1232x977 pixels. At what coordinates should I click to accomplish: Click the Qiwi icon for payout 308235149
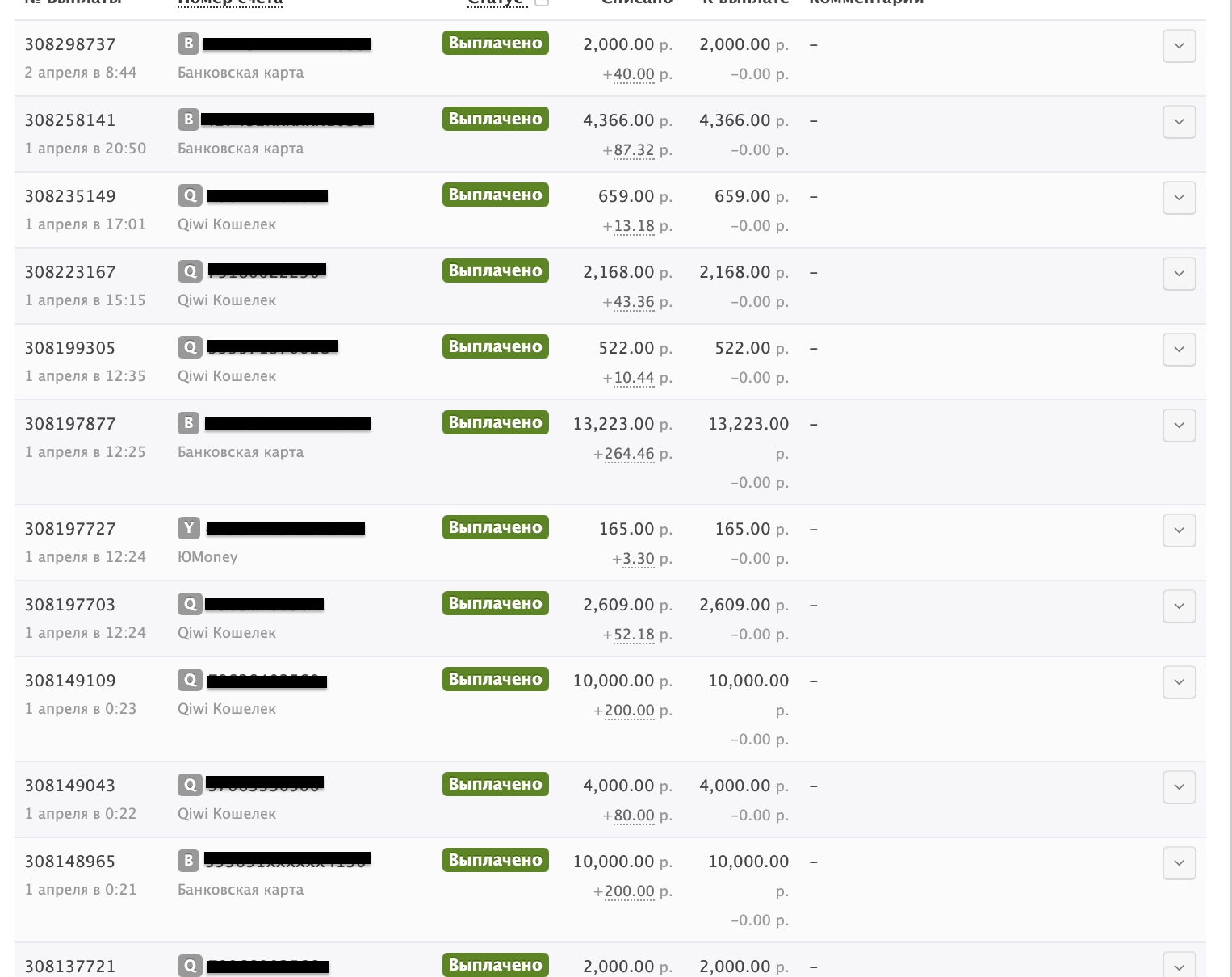click(190, 195)
